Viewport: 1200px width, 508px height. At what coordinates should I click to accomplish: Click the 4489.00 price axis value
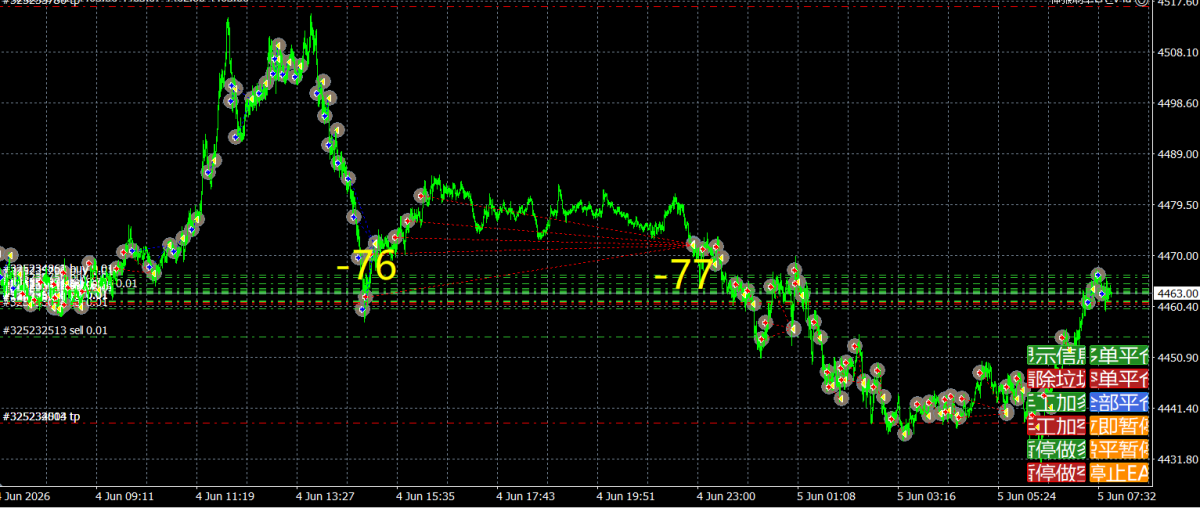pyautogui.click(x=1177, y=154)
